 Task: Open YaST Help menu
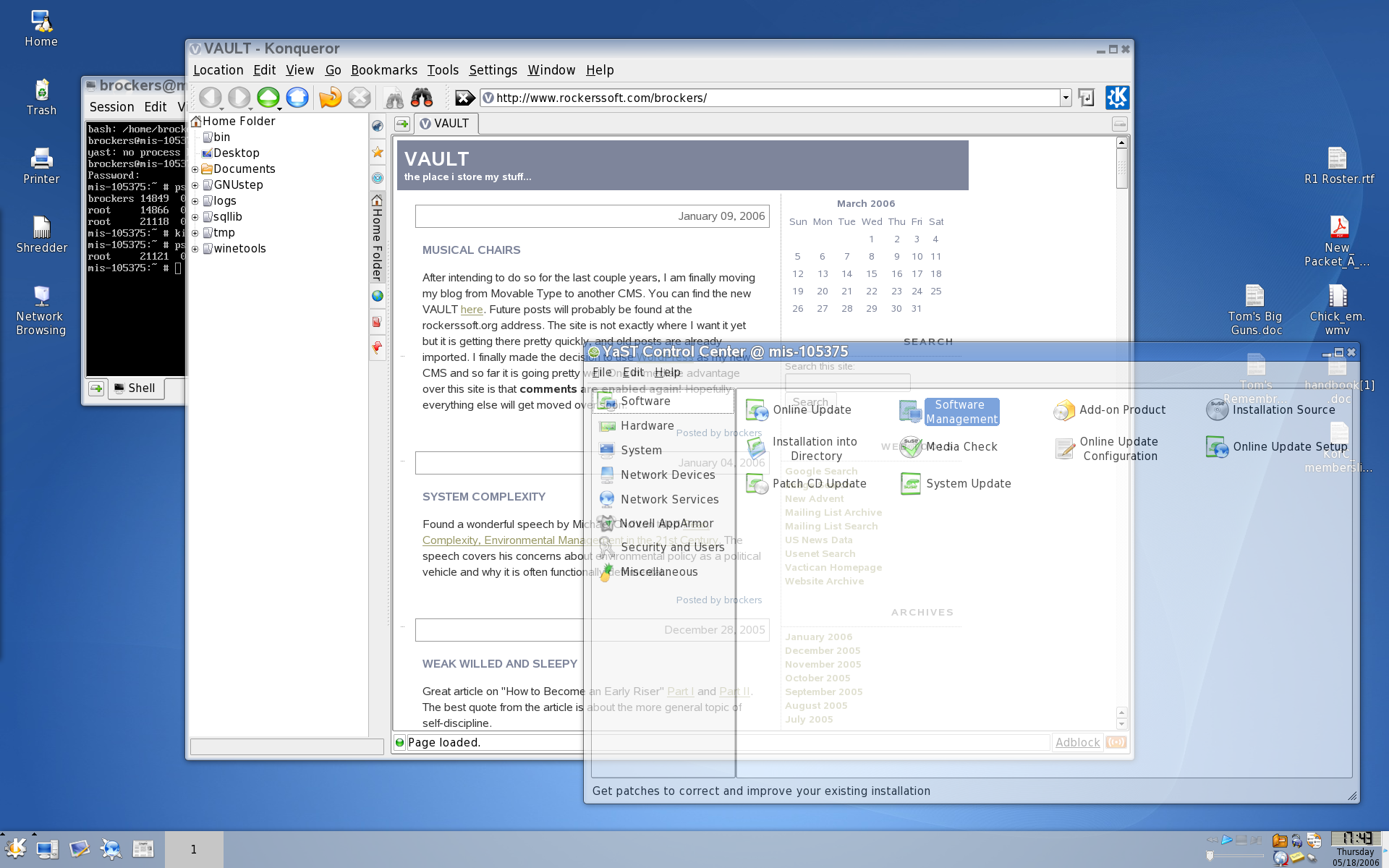tap(668, 373)
